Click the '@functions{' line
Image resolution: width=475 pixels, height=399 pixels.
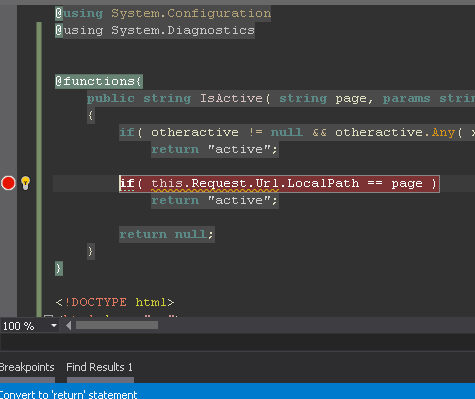(x=99, y=81)
